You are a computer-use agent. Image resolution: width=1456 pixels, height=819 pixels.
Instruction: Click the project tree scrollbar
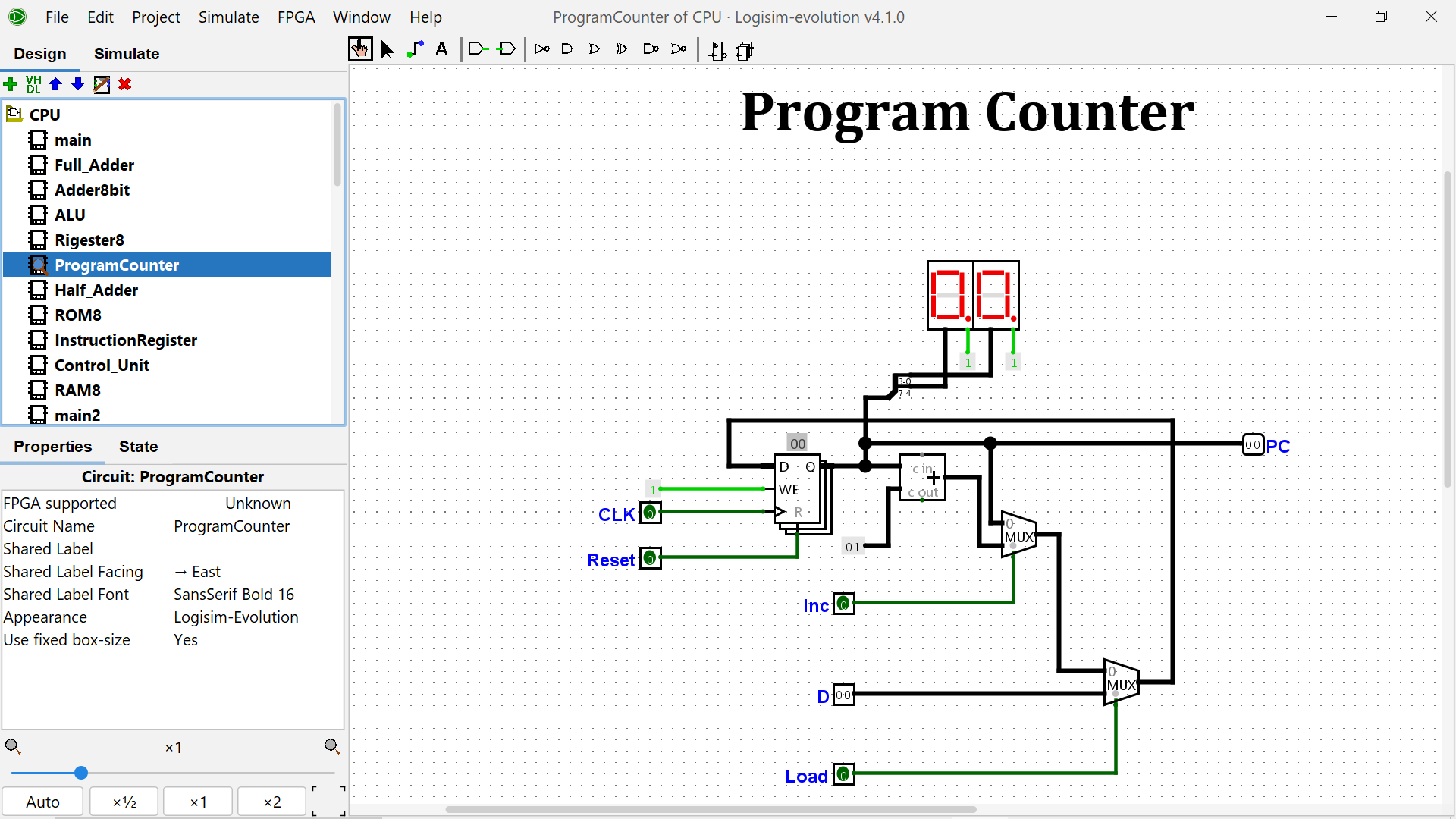pos(337,145)
